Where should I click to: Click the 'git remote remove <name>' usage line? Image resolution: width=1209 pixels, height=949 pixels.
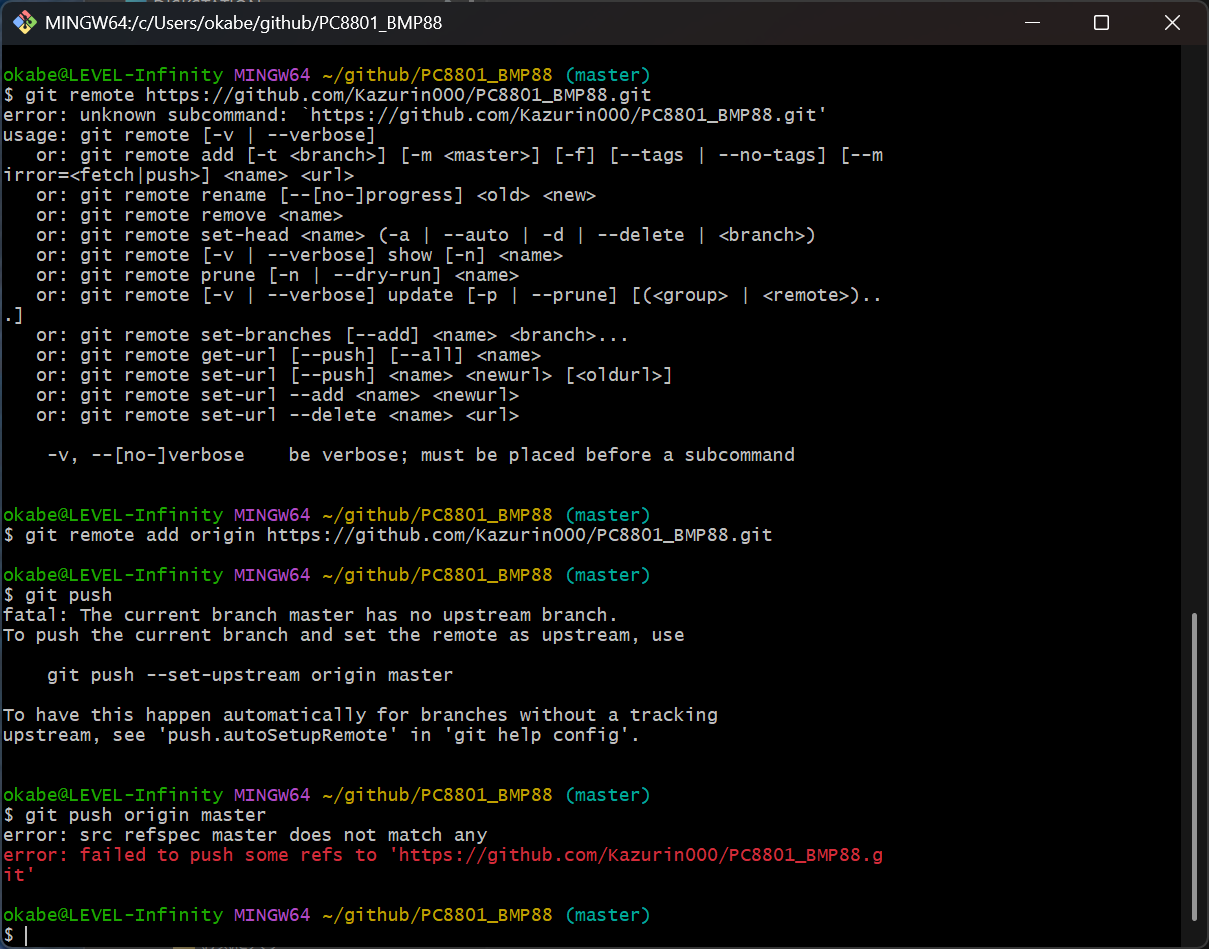click(x=190, y=215)
